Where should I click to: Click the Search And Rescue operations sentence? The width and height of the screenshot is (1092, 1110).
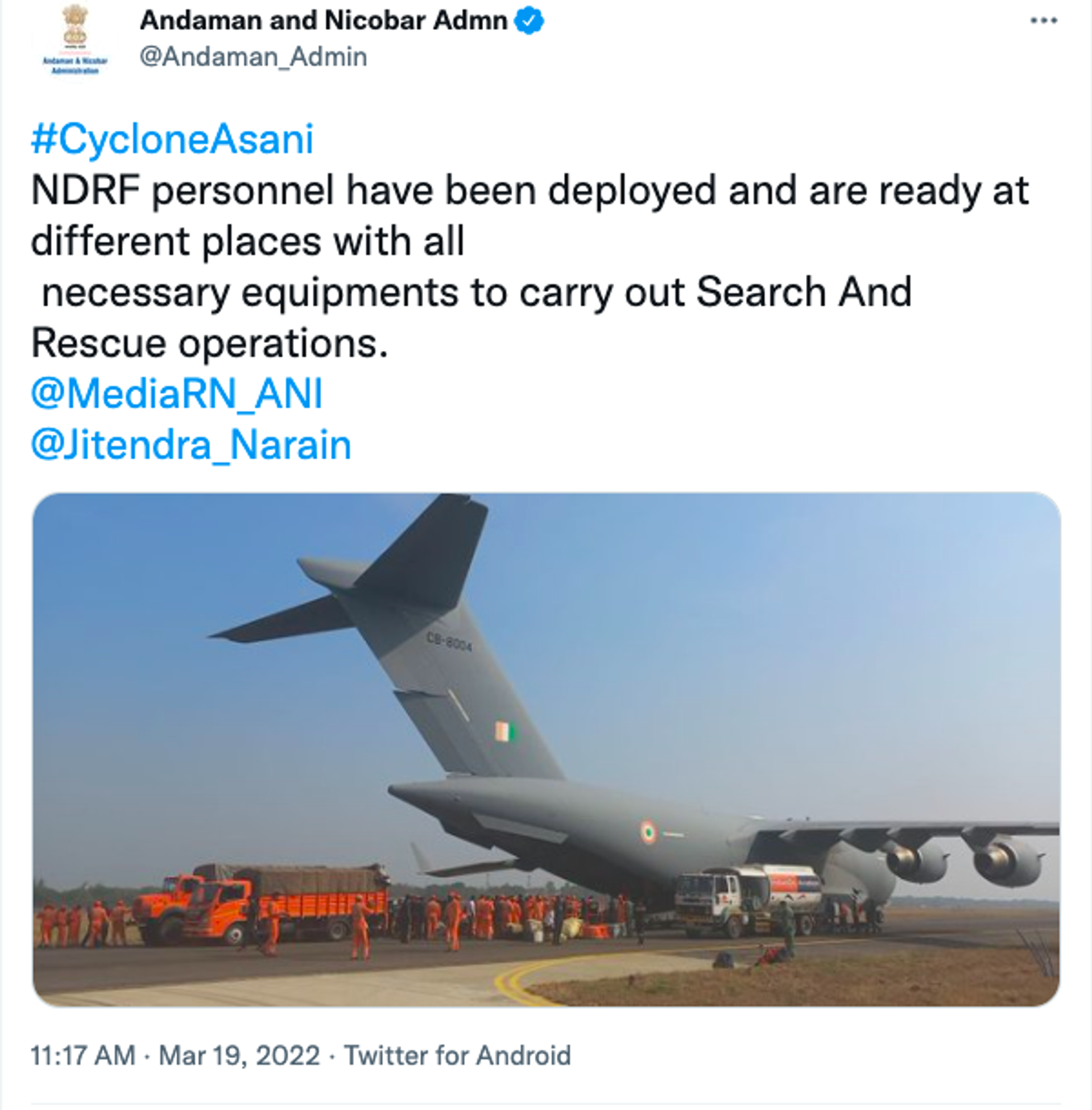tap(471, 318)
